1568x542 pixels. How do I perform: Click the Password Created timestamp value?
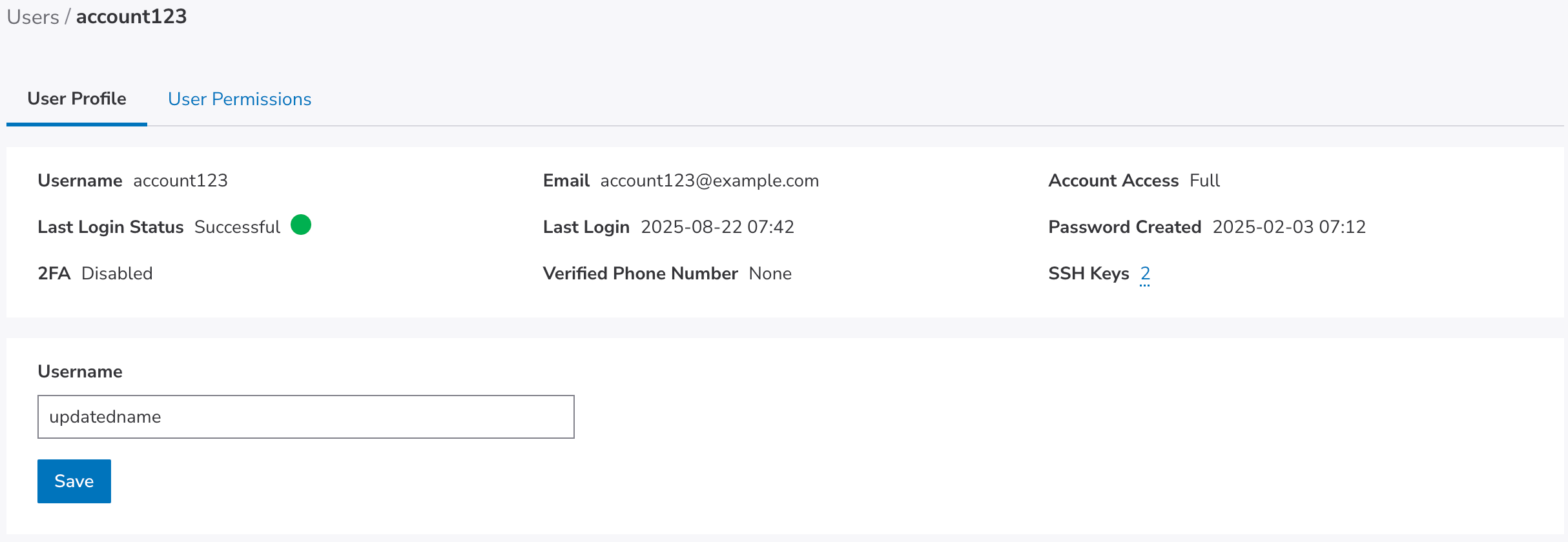[1288, 227]
